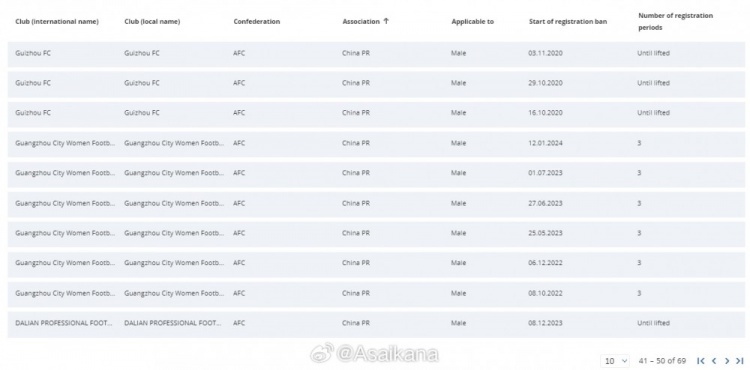Select the Dalian Professional Football row
750x370 pixels.
[376, 324]
